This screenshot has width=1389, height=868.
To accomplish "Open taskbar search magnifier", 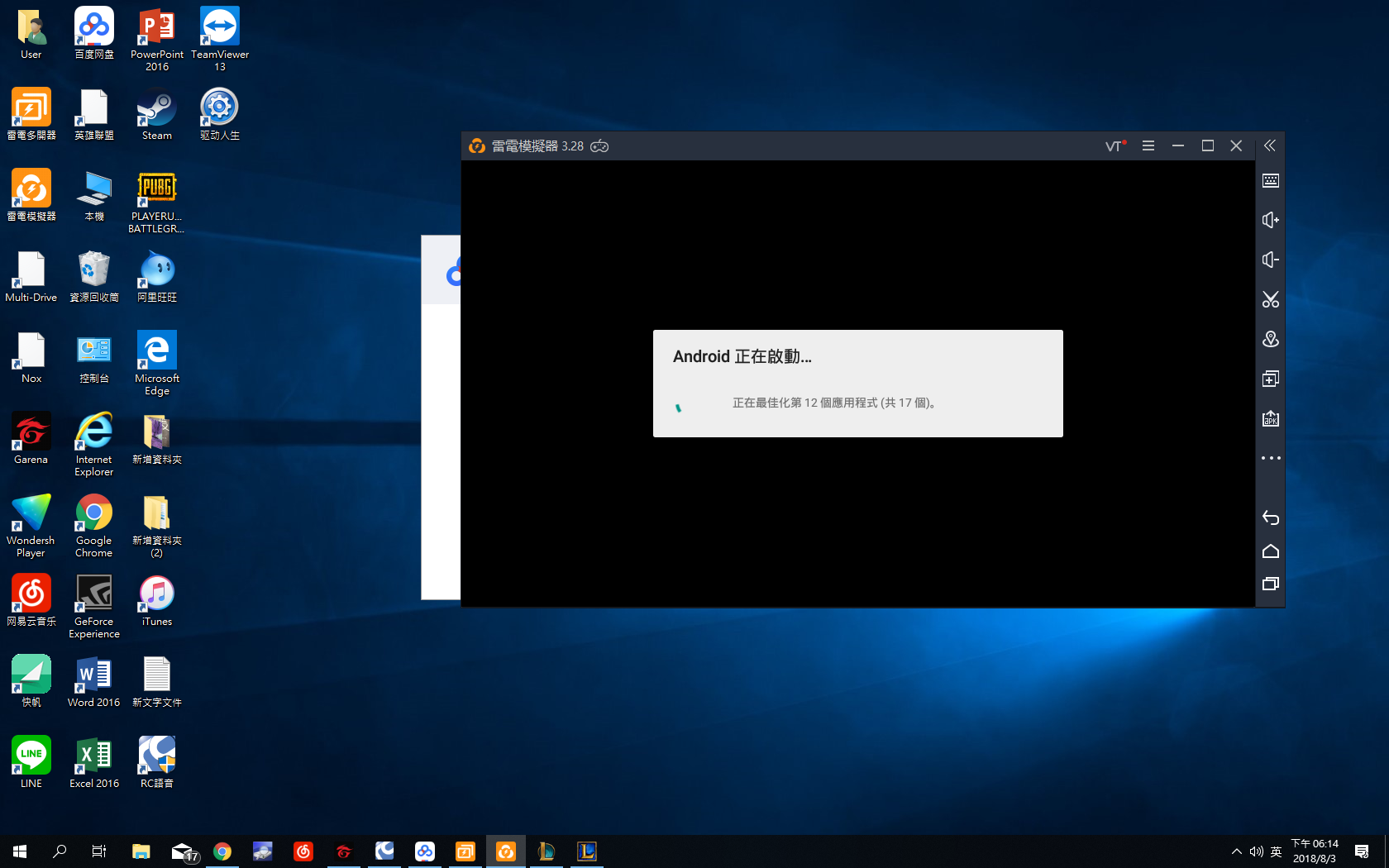I will (x=60, y=851).
